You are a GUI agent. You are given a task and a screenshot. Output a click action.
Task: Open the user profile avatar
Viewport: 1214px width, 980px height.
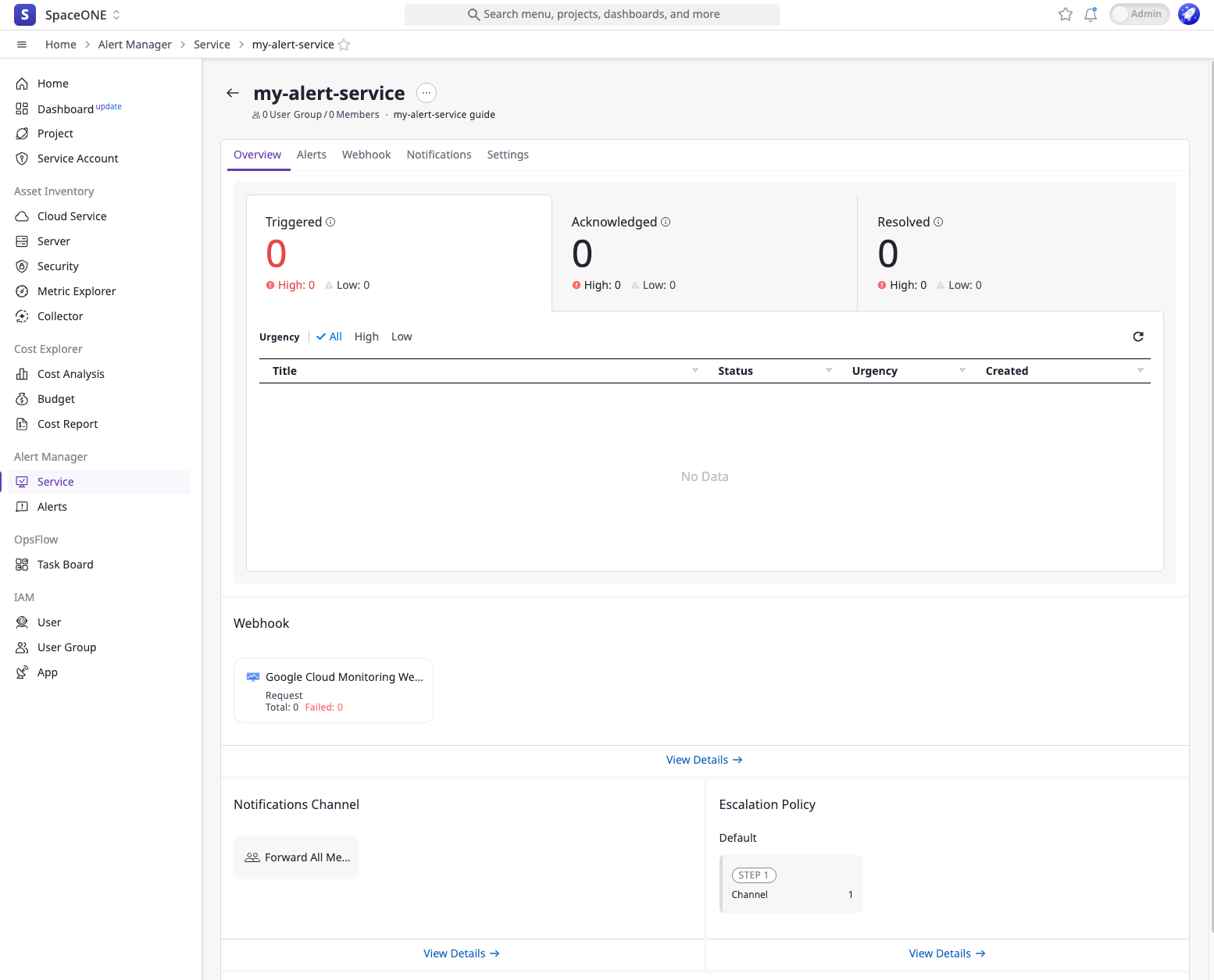pyautogui.click(x=1189, y=14)
